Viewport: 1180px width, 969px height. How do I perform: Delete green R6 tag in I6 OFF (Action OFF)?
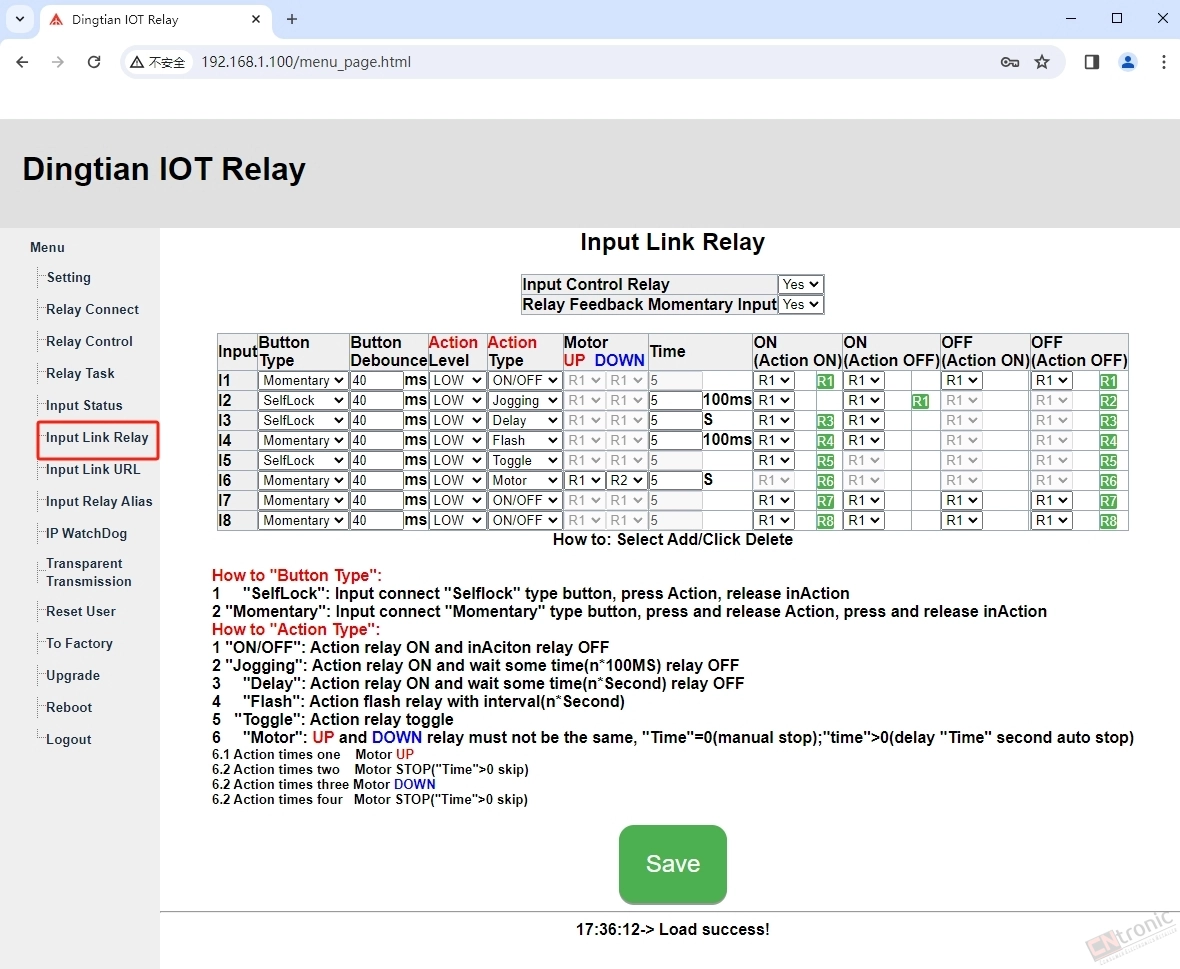click(x=1108, y=481)
